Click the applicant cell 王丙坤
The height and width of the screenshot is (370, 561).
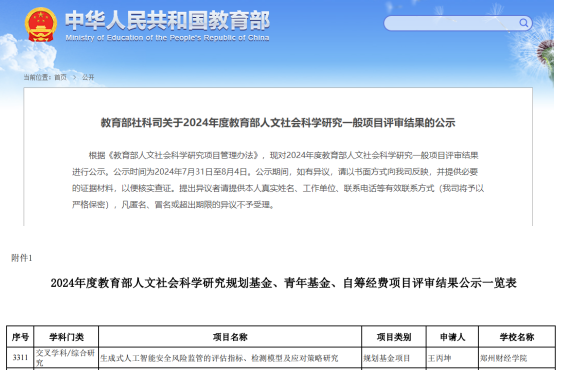tap(452, 358)
